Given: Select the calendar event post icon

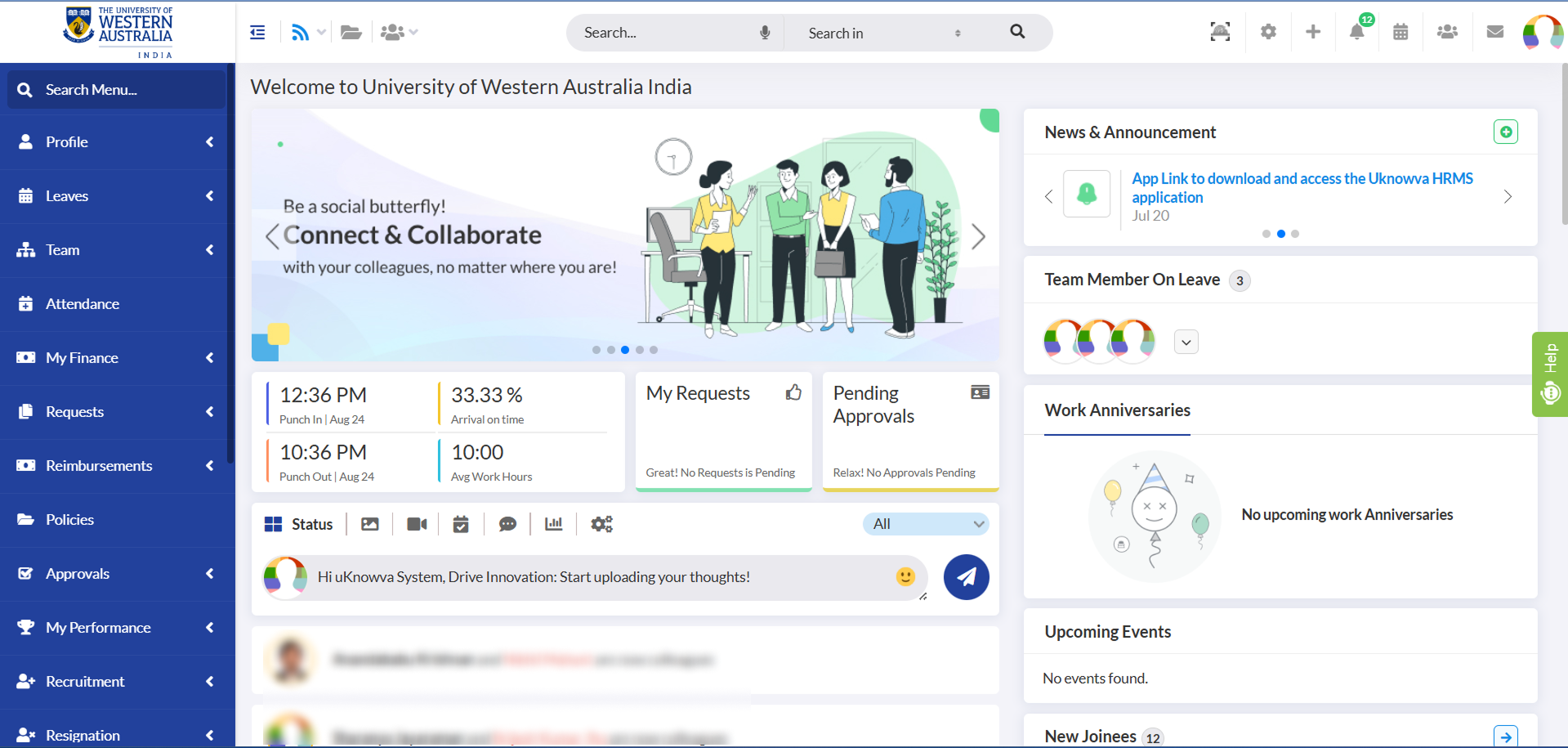Looking at the screenshot, I should [461, 524].
